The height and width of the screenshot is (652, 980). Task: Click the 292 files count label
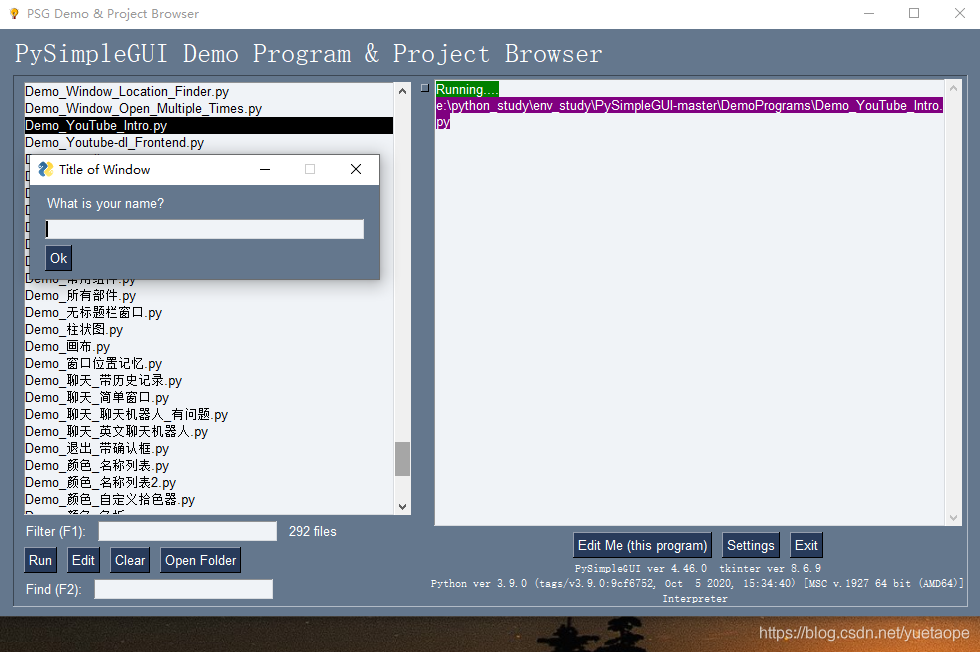point(312,531)
